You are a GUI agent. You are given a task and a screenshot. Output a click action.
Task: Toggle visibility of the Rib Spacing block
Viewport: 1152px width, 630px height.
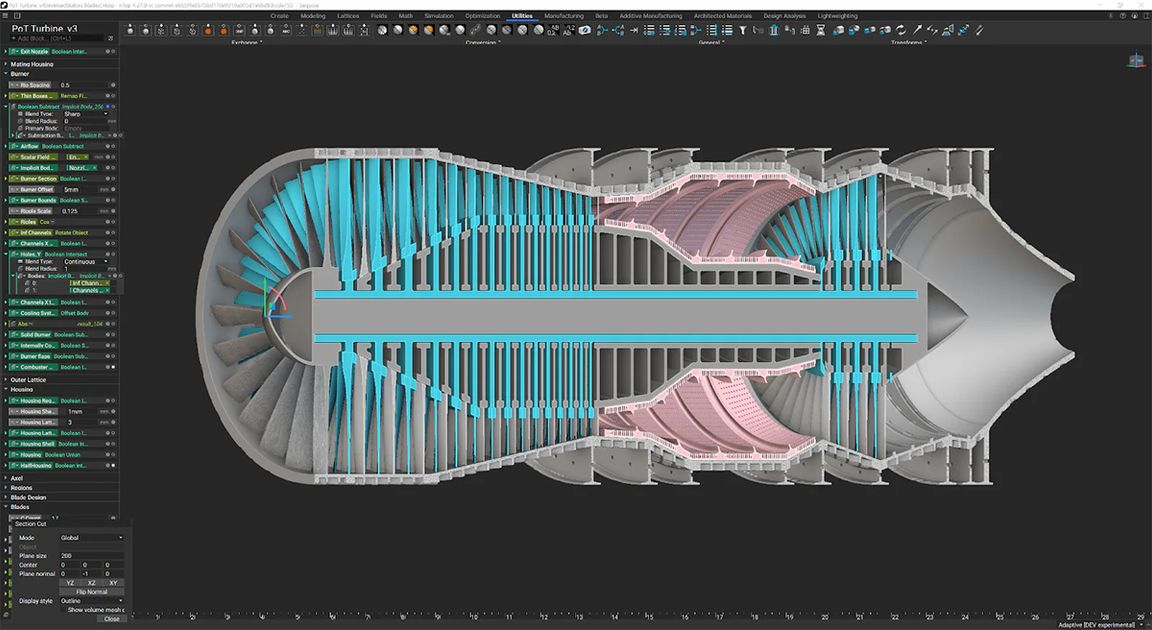click(x=113, y=85)
